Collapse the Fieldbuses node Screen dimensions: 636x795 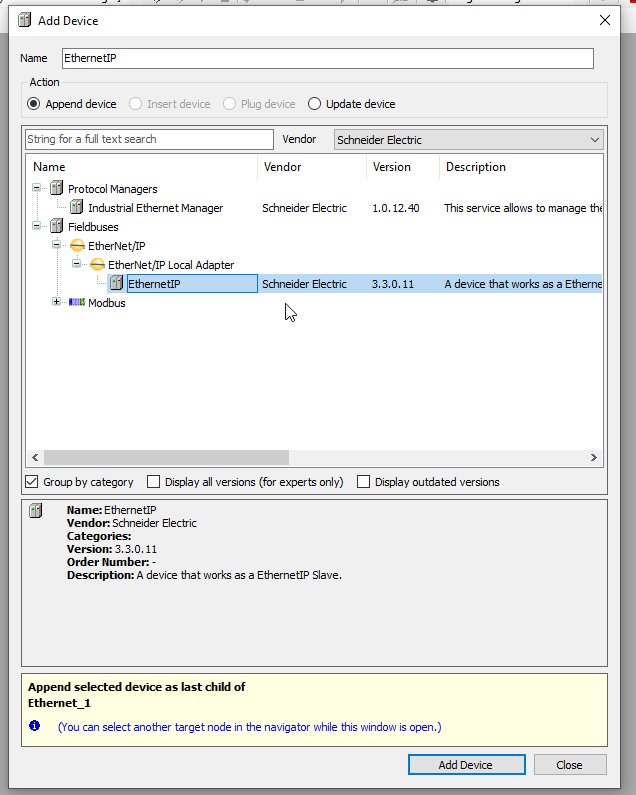(x=37, y=226)
